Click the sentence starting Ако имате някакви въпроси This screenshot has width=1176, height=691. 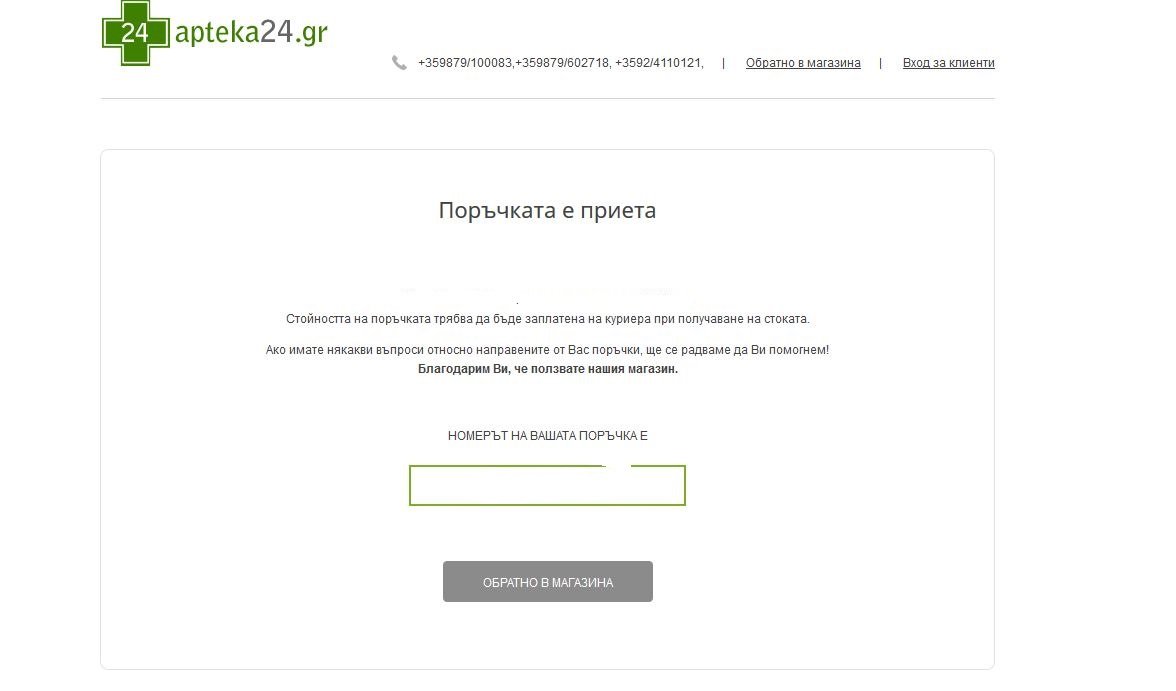(548, 350)
